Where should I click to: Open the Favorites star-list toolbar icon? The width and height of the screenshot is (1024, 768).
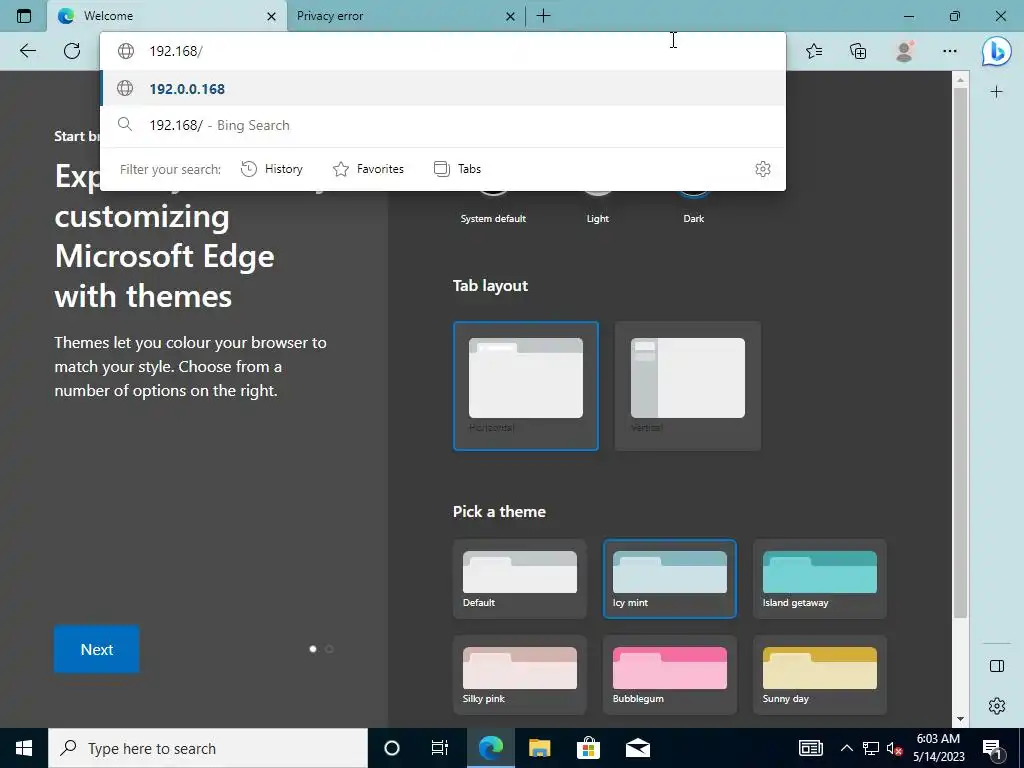click(814, 51)
